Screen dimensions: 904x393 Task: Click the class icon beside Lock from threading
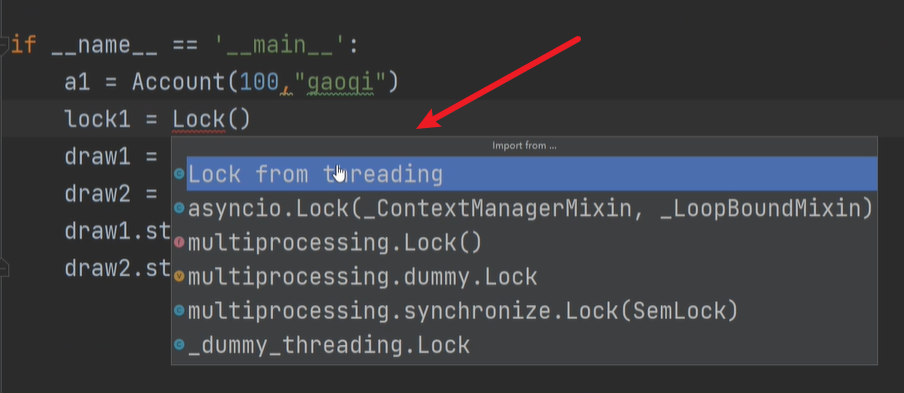click(179, 173)
